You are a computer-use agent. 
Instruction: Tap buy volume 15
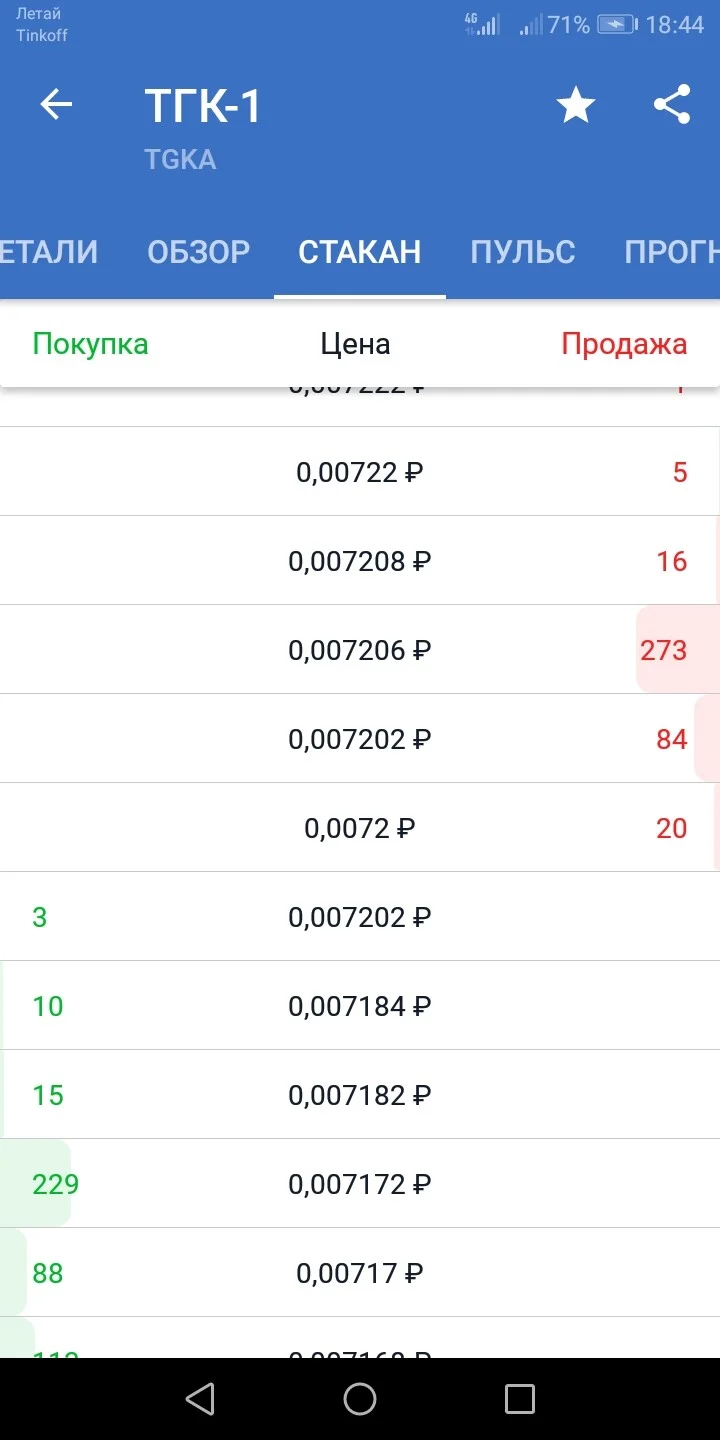[x=48, y=1095]
